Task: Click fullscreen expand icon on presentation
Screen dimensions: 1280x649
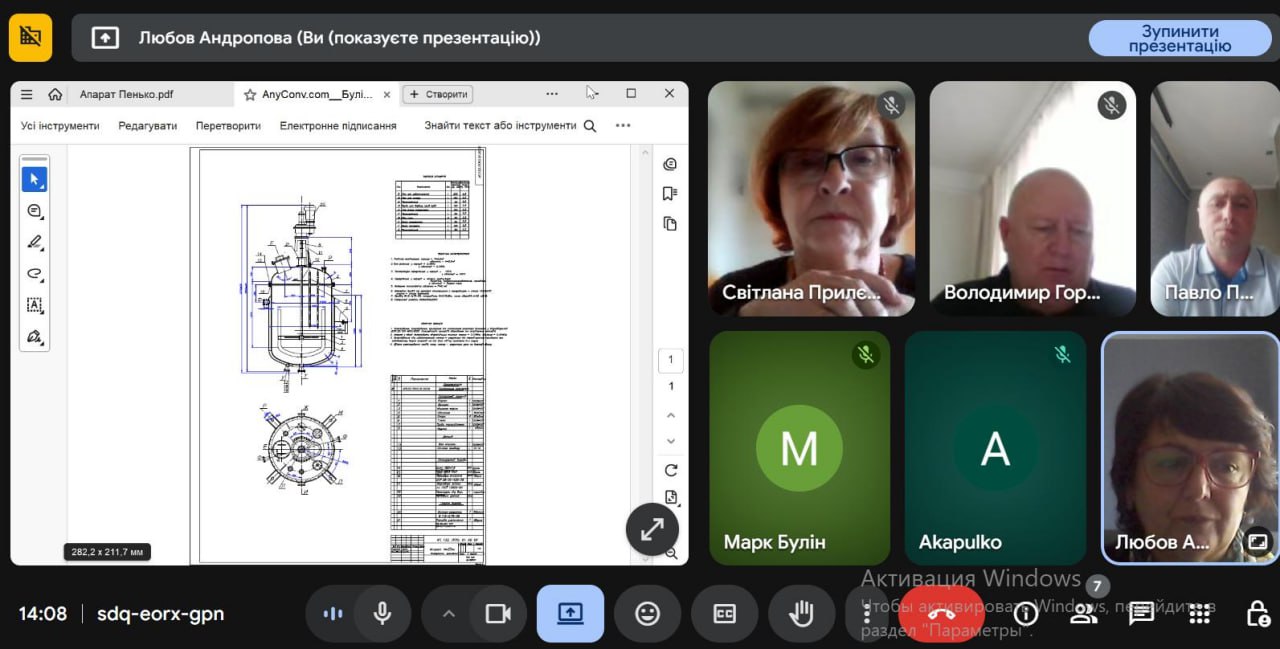Action: [x=652, y=529]
